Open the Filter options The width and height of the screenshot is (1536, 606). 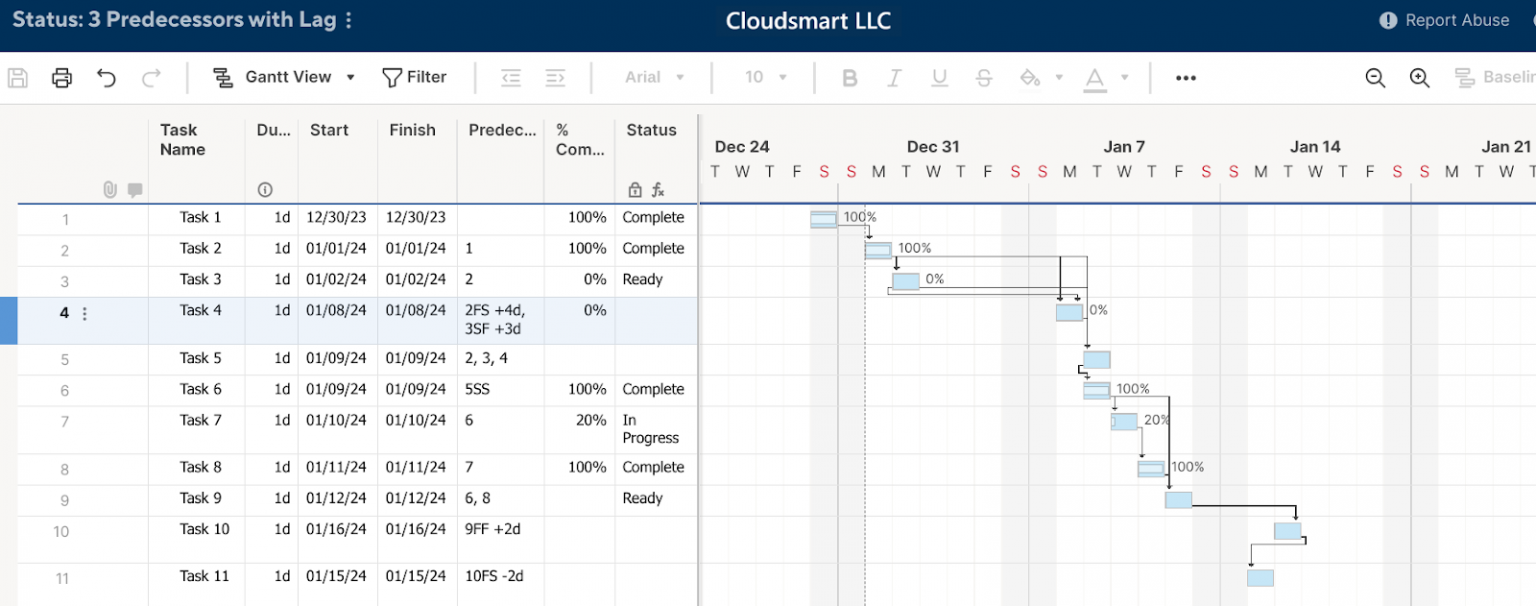click(414, 77)
